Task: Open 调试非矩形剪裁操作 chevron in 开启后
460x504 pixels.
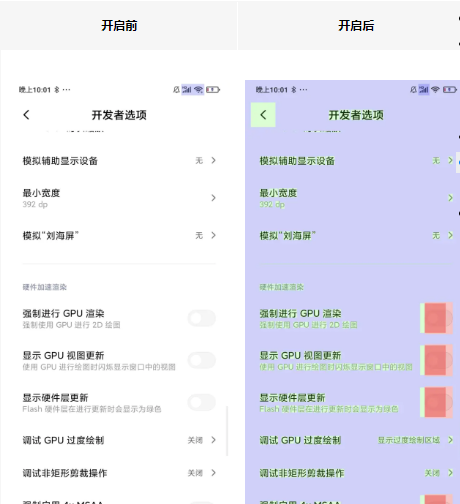Action: coord(450,473)
